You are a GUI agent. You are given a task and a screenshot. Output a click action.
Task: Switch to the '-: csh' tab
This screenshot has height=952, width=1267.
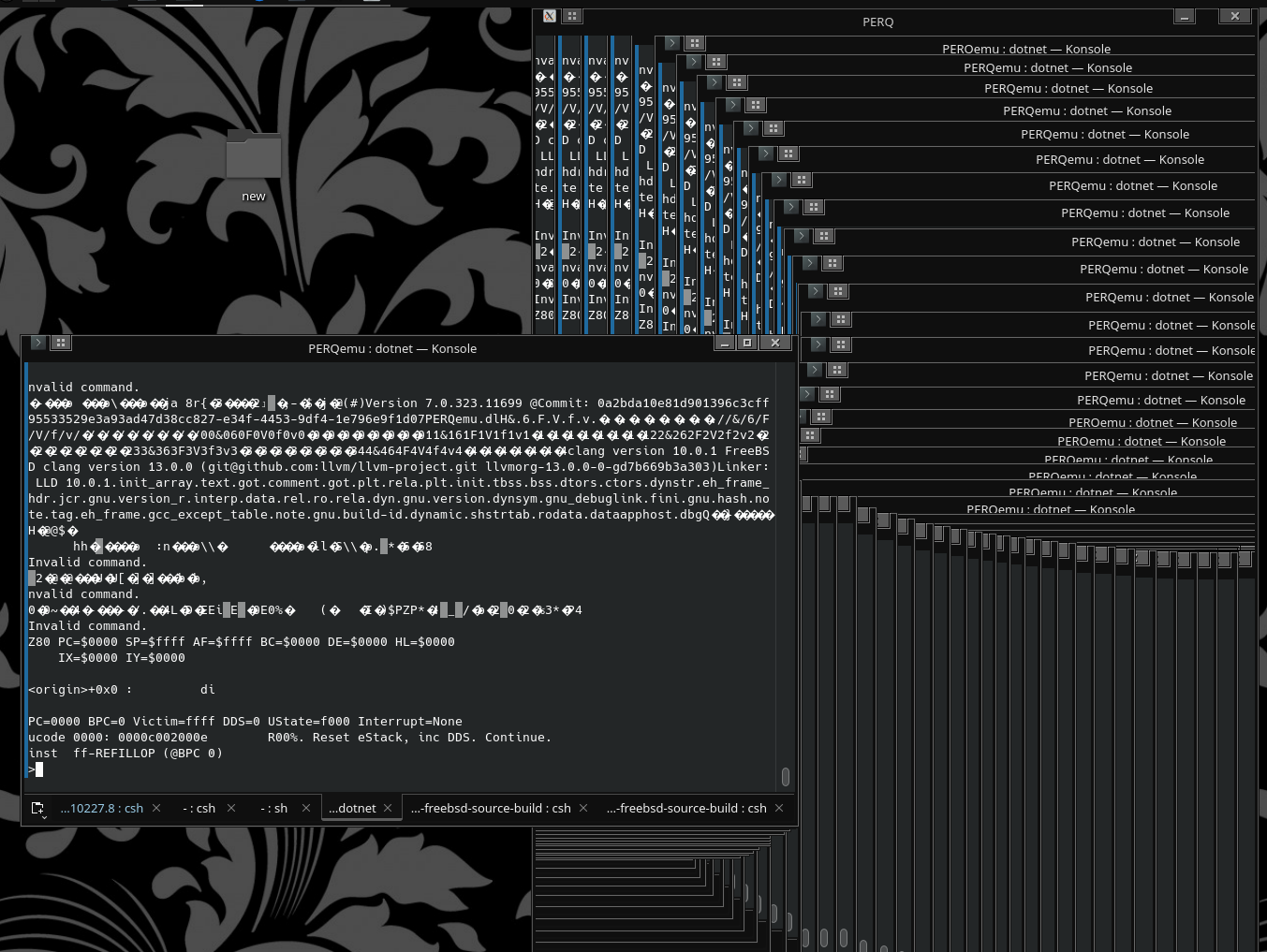pos(199,808)
